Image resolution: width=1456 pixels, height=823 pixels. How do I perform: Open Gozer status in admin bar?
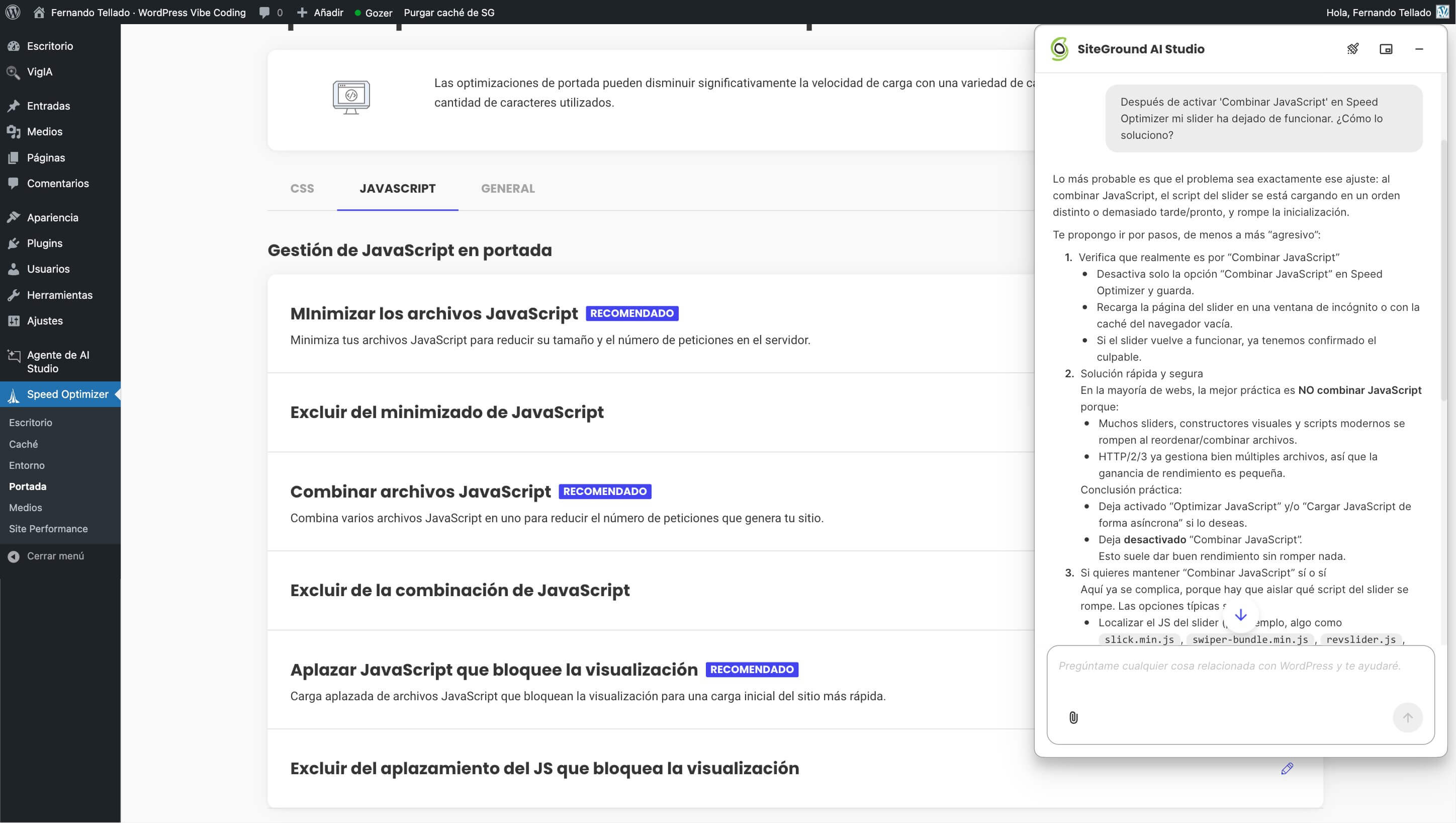coord(373,12)
